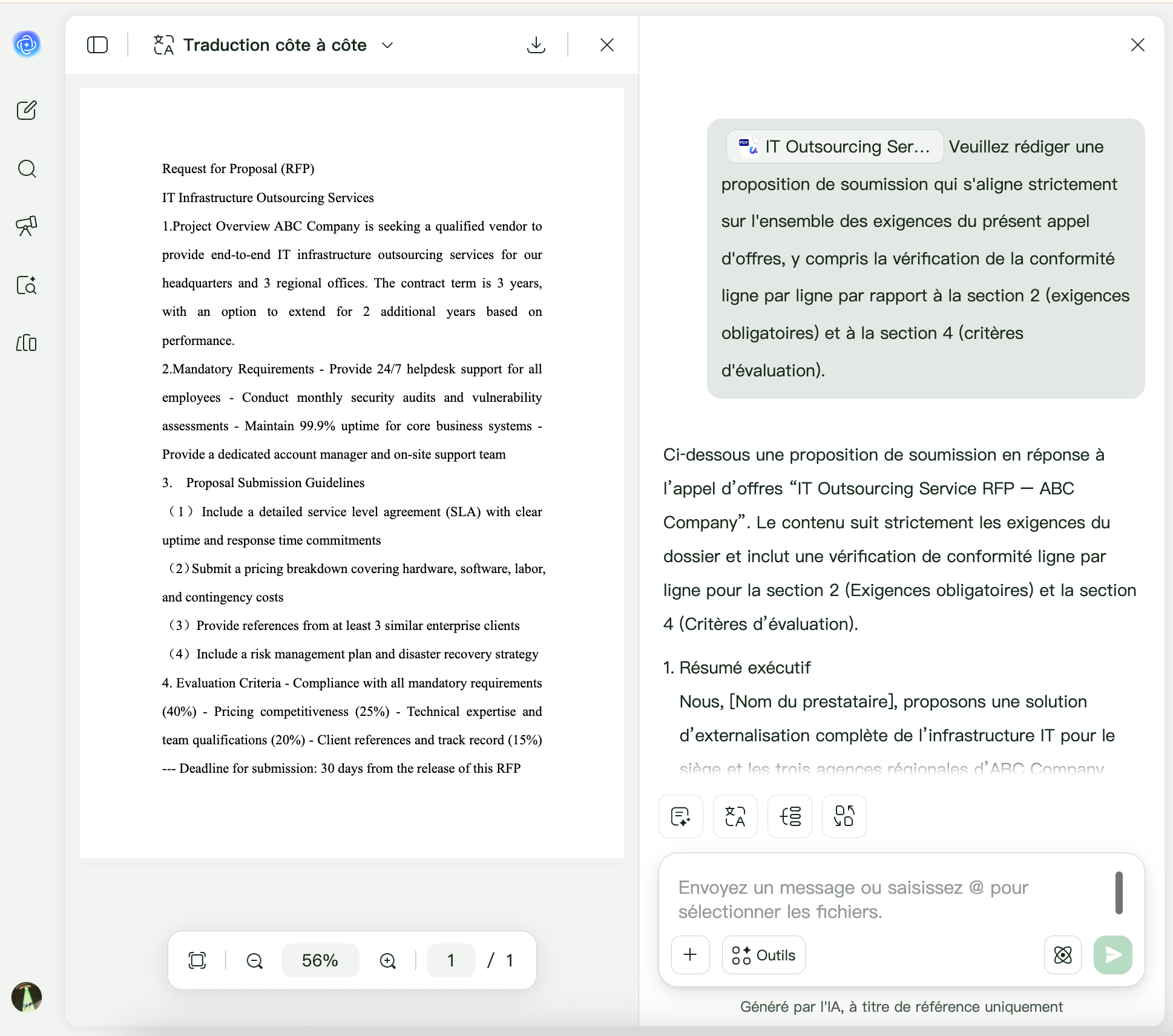Click the current page number field
Viewport: 1173px width, 1036px height.
(x=451, y=960)
